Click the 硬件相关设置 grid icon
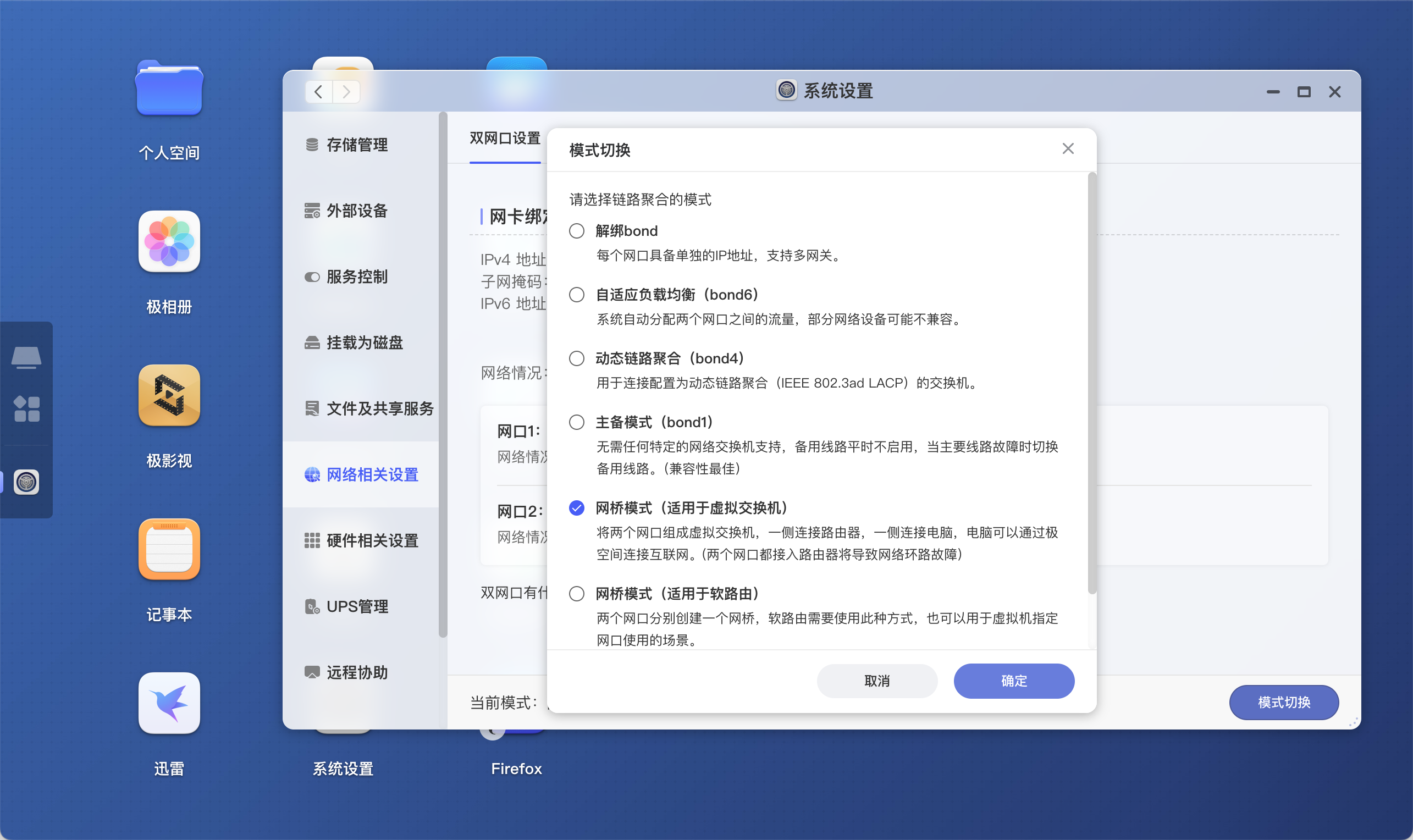 [x=312, y=540]
